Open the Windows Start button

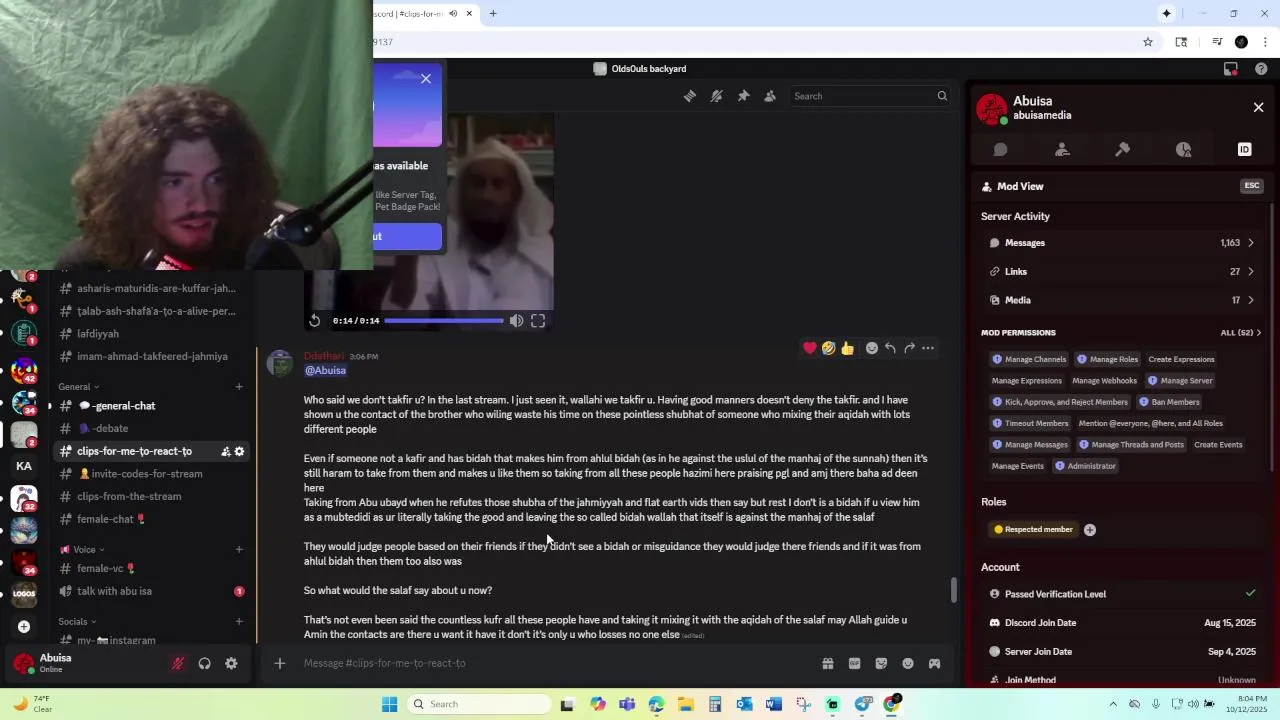389,704
